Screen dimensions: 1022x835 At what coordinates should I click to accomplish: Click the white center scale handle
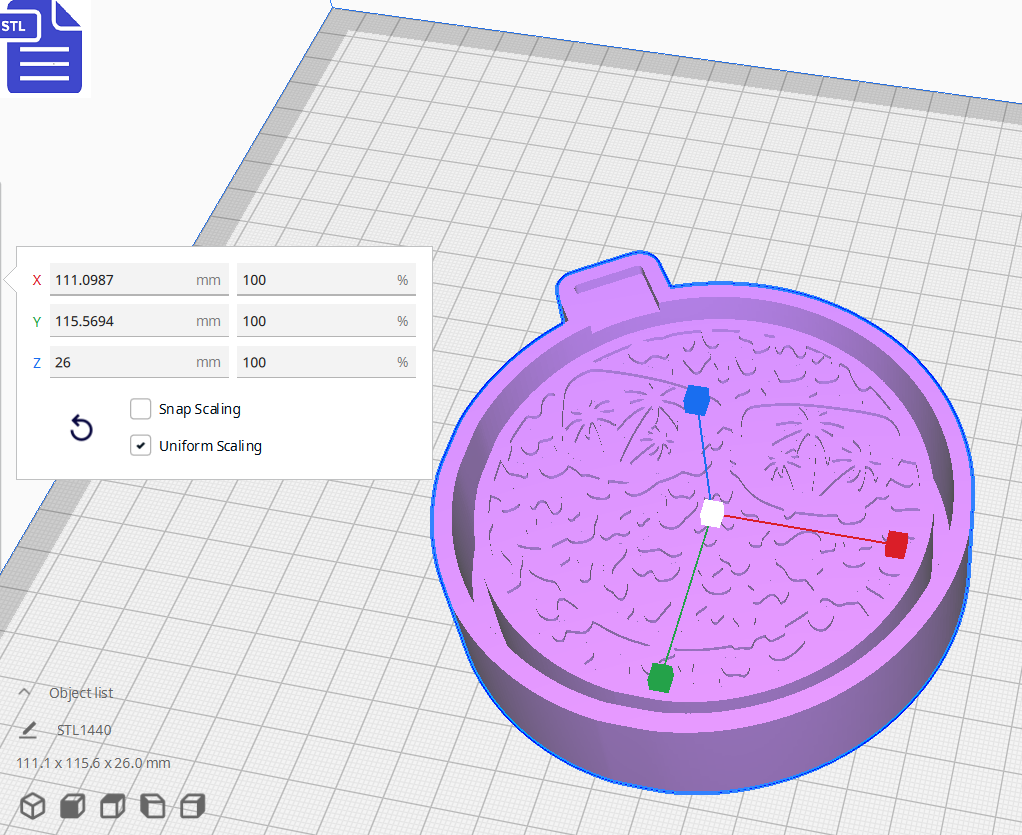[x=713, y=513]
